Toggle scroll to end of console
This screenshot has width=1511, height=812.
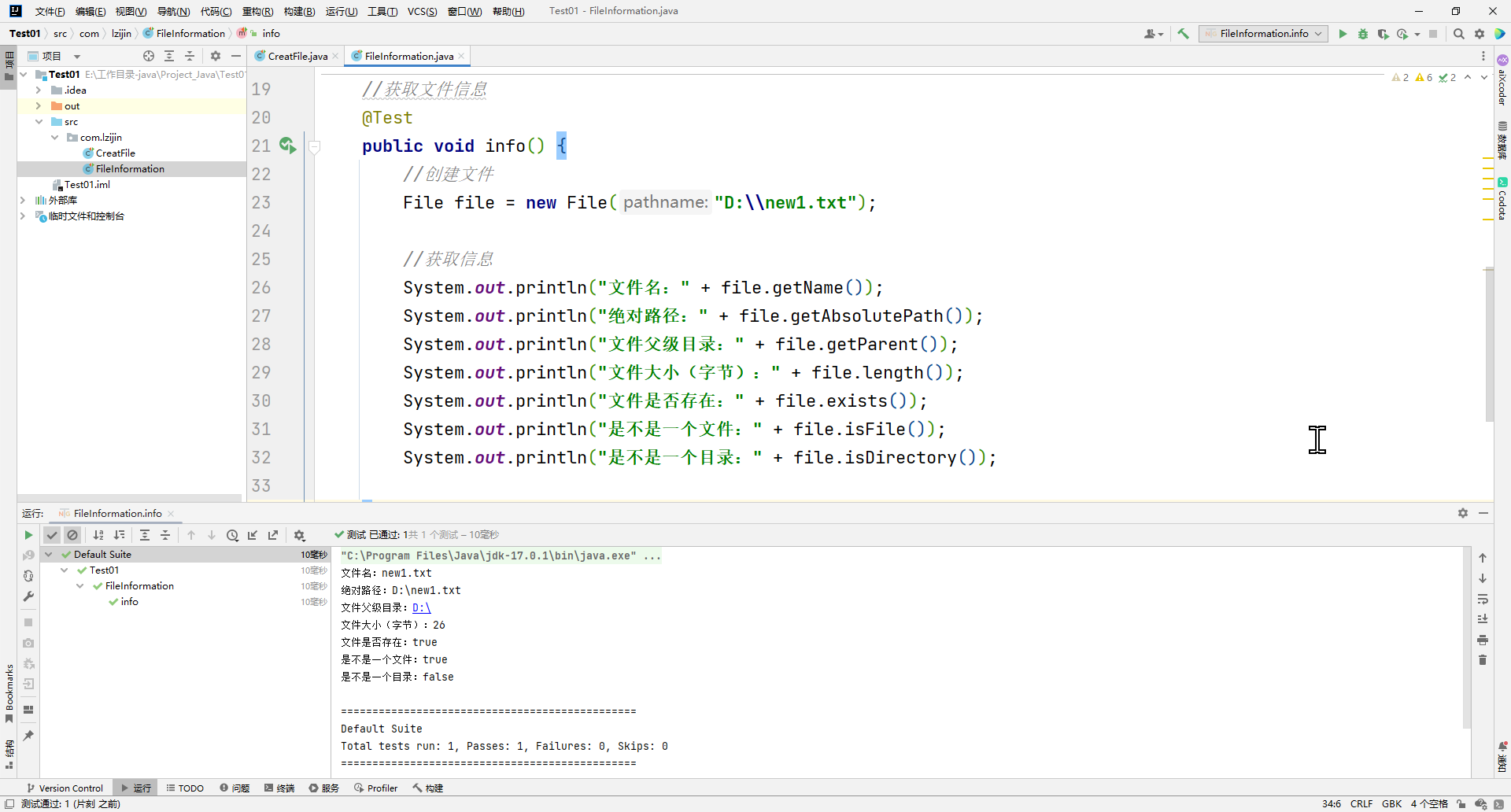tap(1483, 619)
